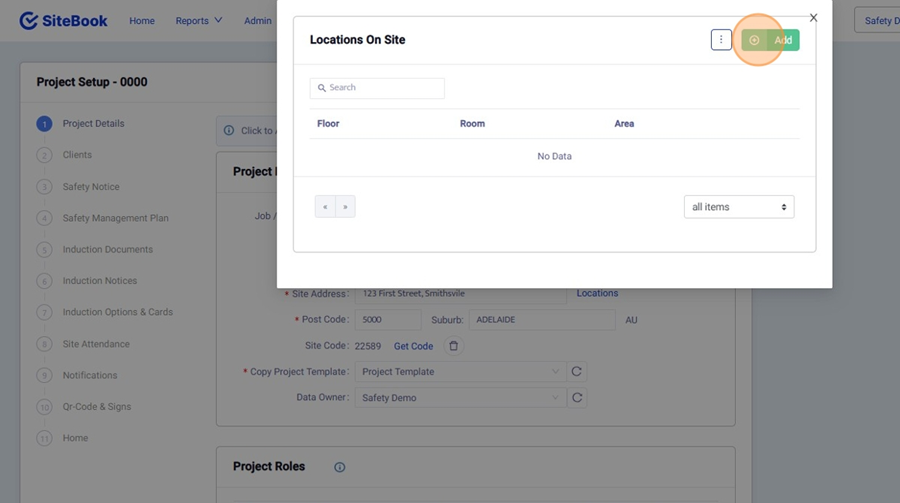Open the Home menu item

coord(142,21)
